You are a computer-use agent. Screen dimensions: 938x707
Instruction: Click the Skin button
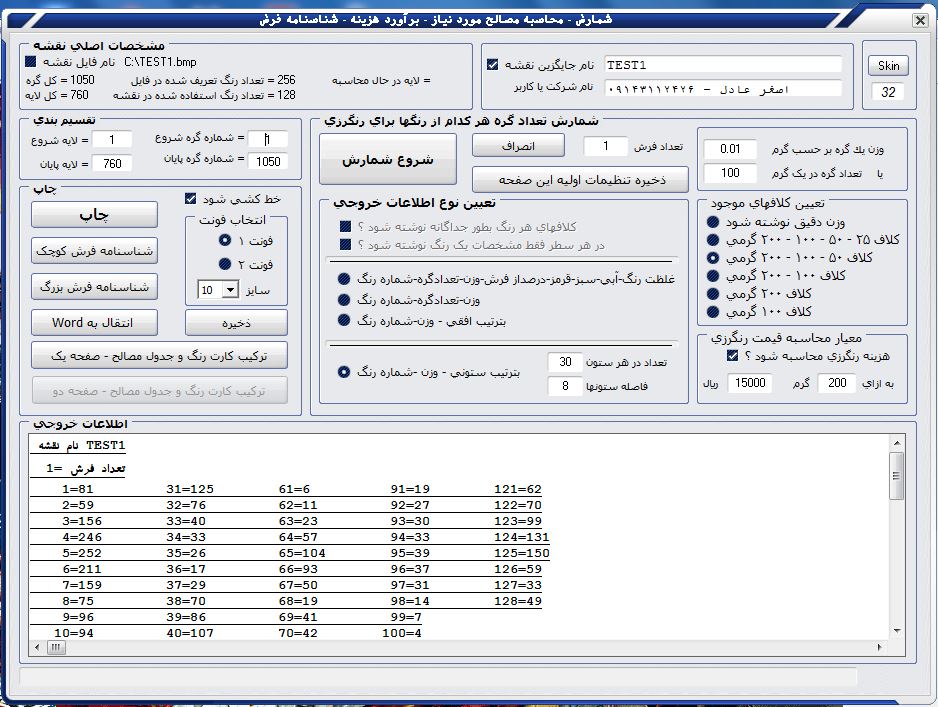888,66
